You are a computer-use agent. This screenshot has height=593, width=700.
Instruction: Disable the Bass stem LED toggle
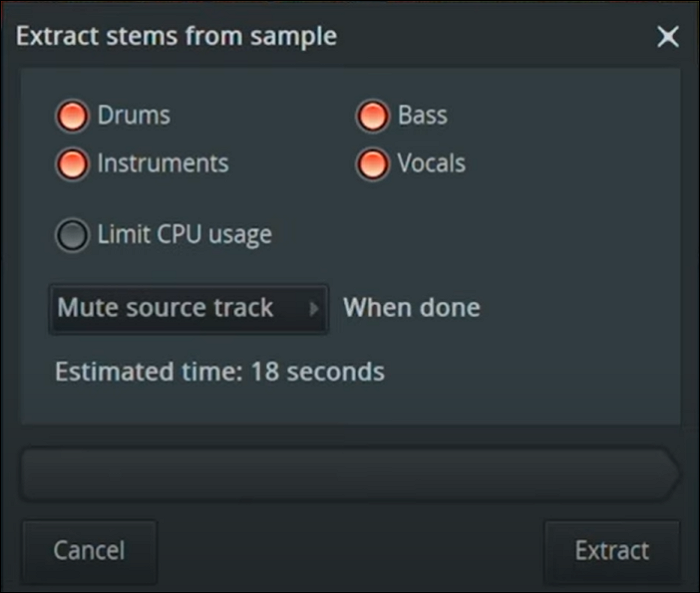coord(372,117)
